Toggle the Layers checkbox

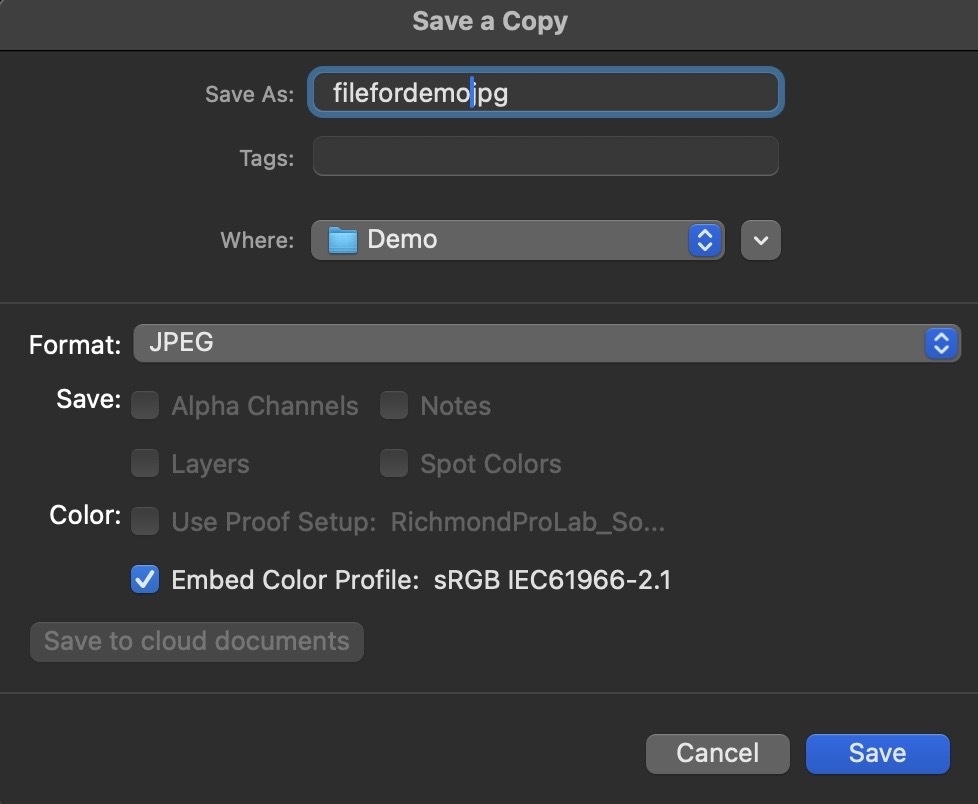145,463
